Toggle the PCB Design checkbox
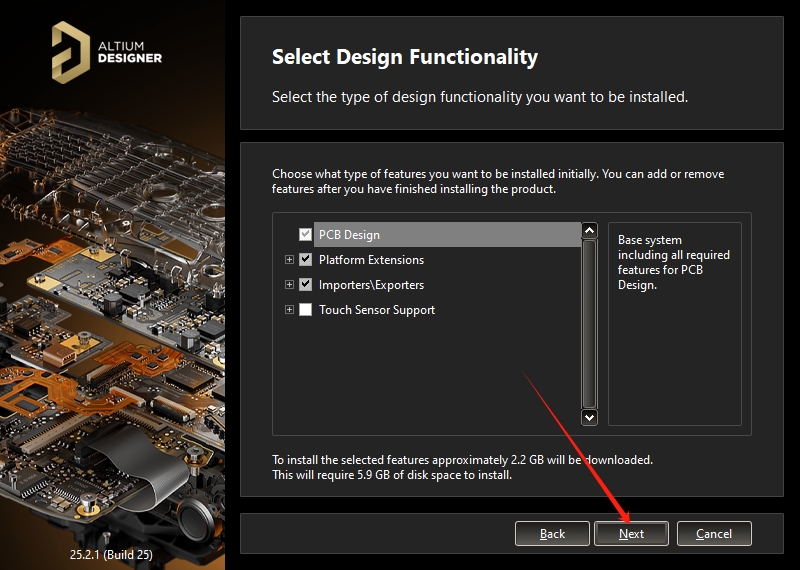Screen dimensions: 800x570 tap(306, 235)
